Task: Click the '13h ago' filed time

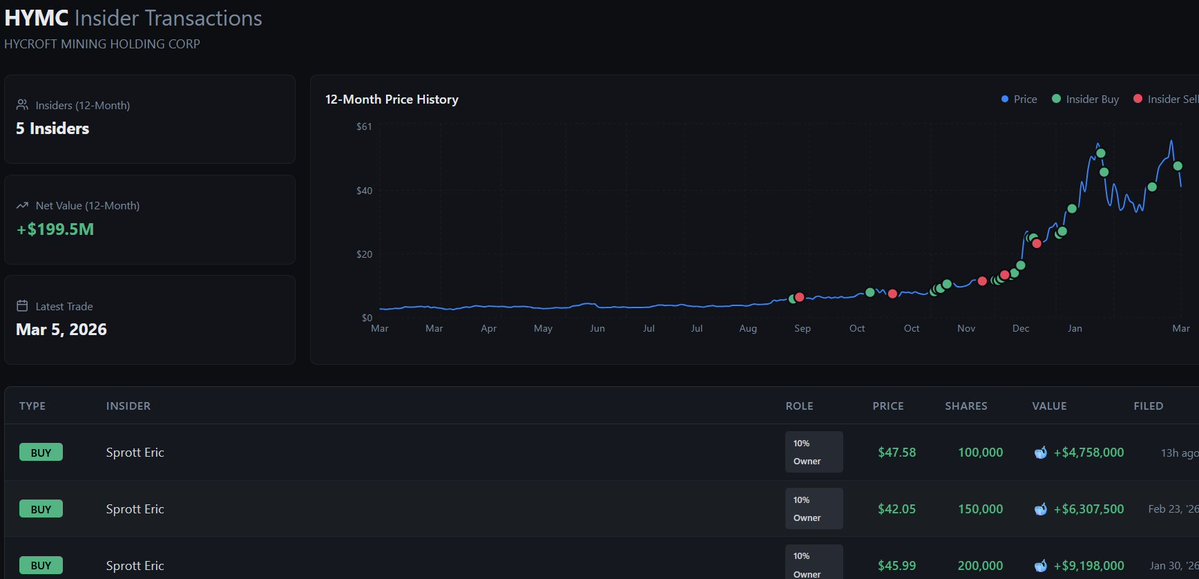Action: tap(1180, 453)
